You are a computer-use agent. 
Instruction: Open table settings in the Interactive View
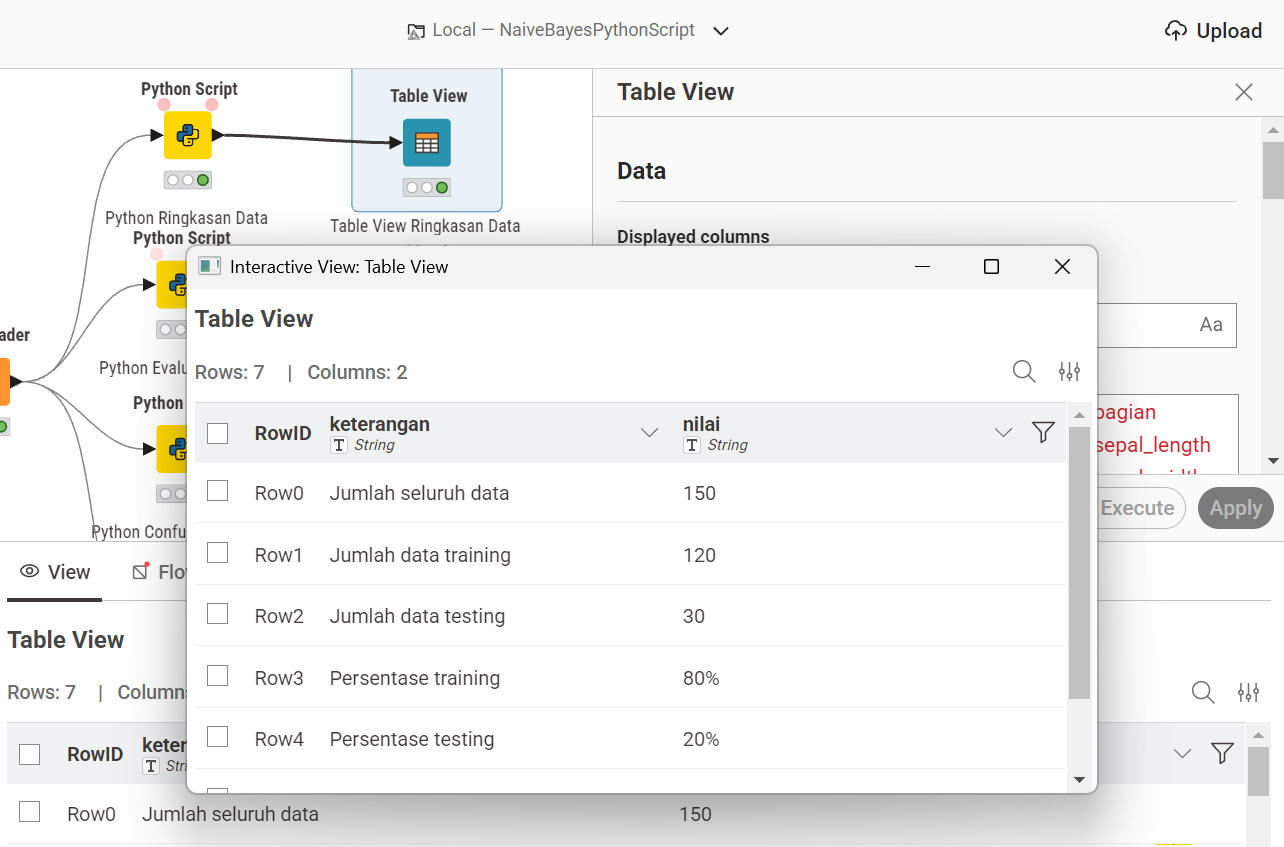click(1069, 372)
